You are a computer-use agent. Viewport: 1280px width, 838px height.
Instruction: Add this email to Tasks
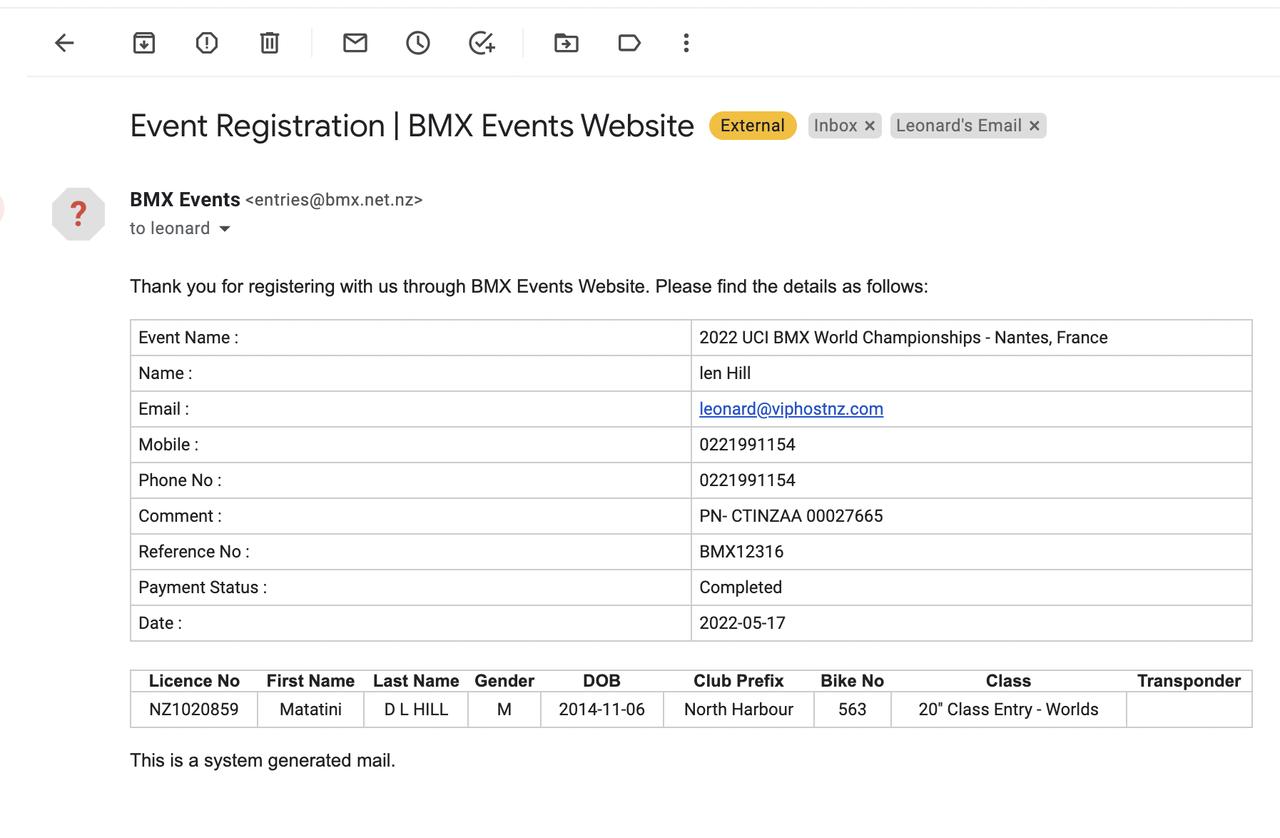482,43
